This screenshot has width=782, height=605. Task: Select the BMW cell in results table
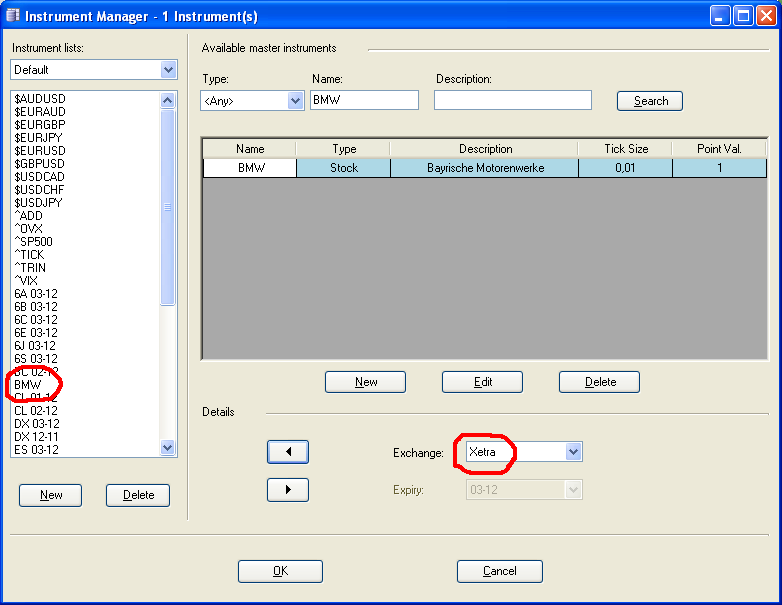[250, 168]
